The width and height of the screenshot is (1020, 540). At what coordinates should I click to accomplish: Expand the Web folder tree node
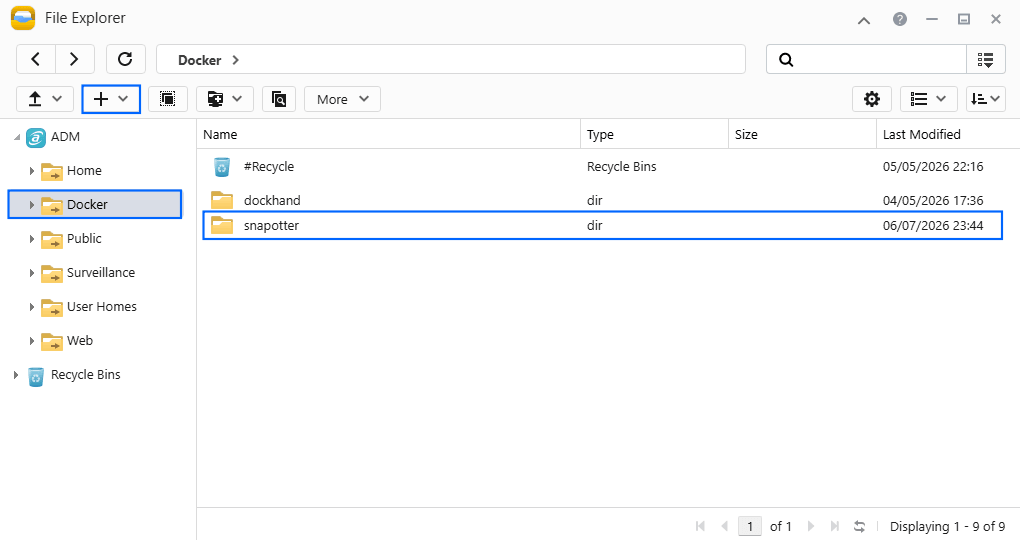pyautogui.click(x=31, y=341)
